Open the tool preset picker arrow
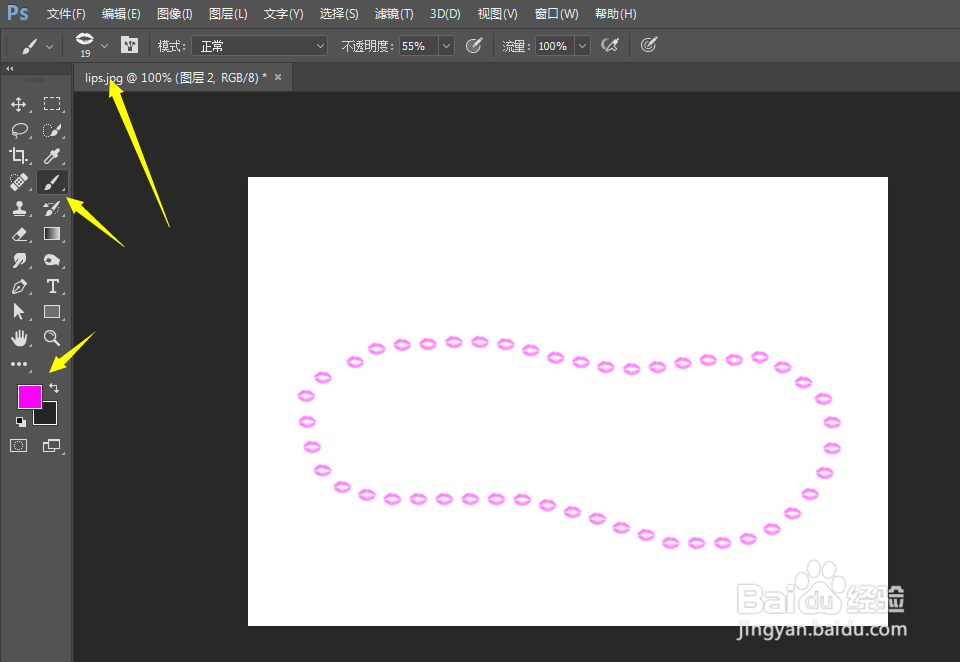This screenshot has width=960, height=662. coord(50,47)
